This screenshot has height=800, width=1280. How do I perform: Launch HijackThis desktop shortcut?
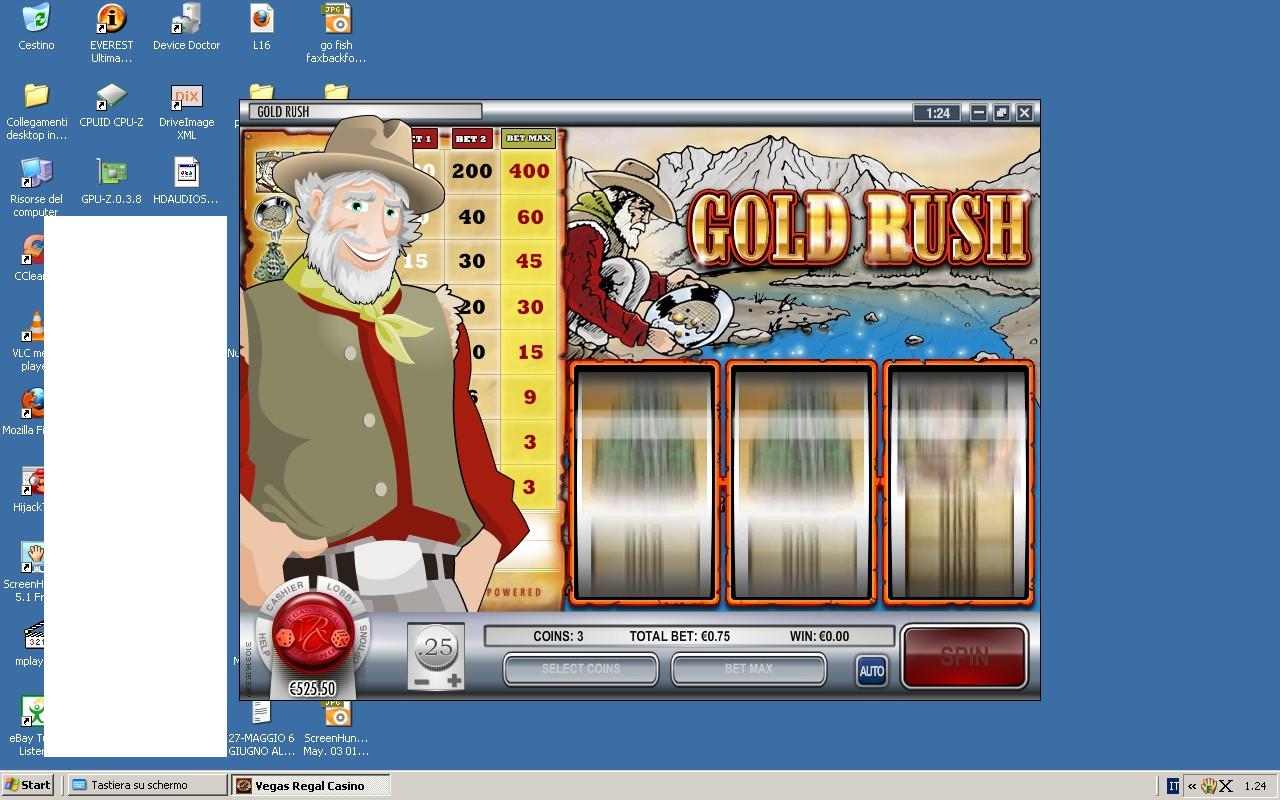pyautogui.click(x=30, y=488)
